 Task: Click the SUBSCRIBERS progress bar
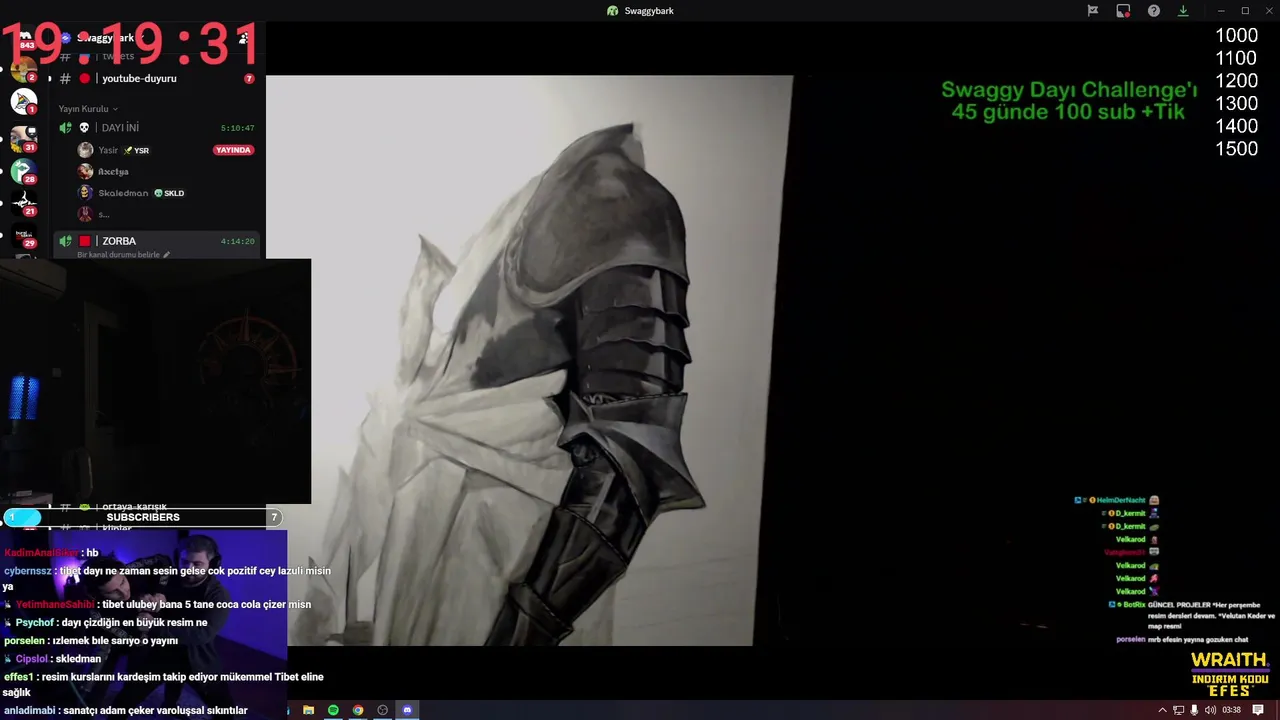[143, 517]
